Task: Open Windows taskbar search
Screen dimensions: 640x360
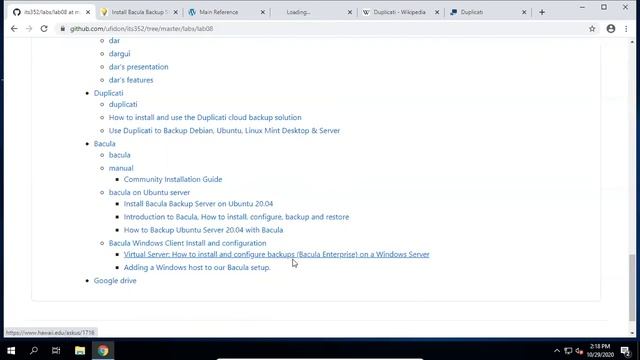Action: pos(34,350)
